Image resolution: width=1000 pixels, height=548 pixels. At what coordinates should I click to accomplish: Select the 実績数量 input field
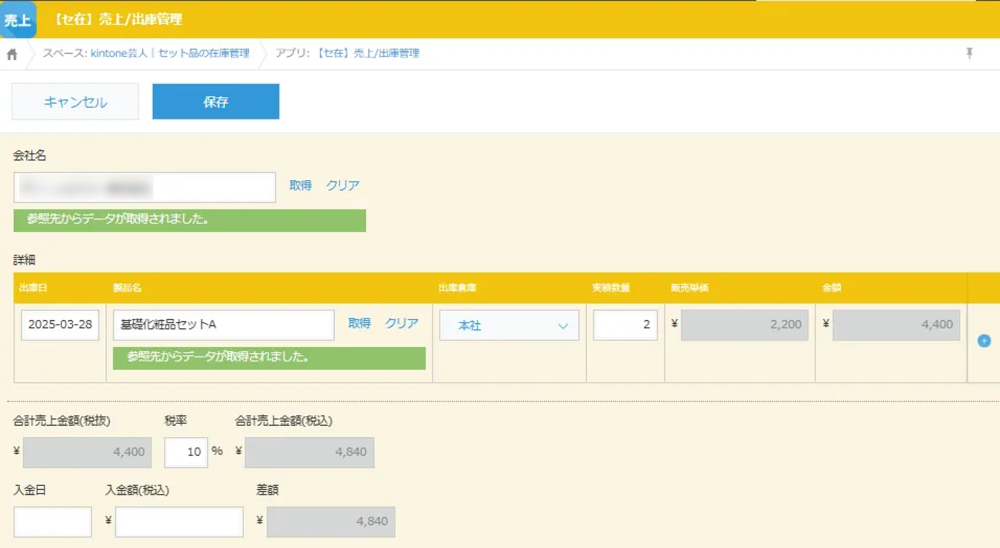(x=625, y=325)
